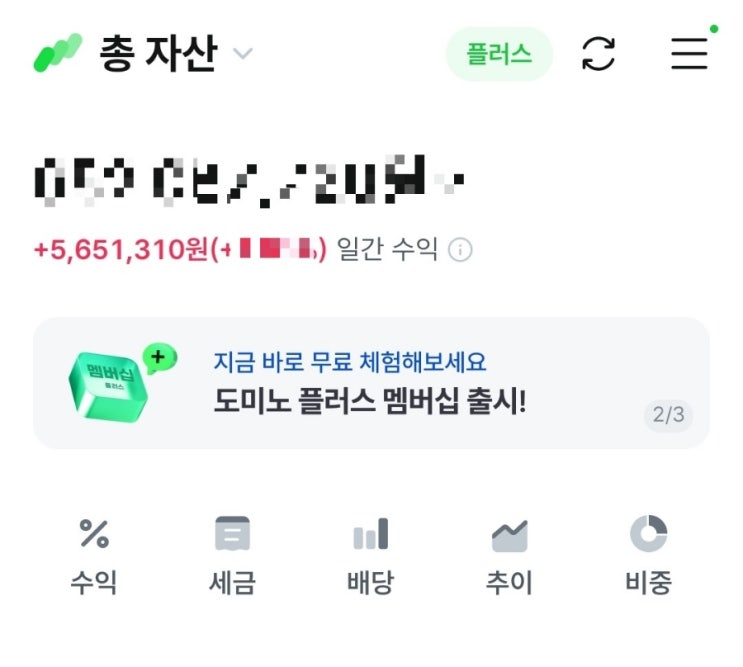The image size is (743, 667).
Task: Tap the green Domino app logo
Action: [x=57, y=53]
